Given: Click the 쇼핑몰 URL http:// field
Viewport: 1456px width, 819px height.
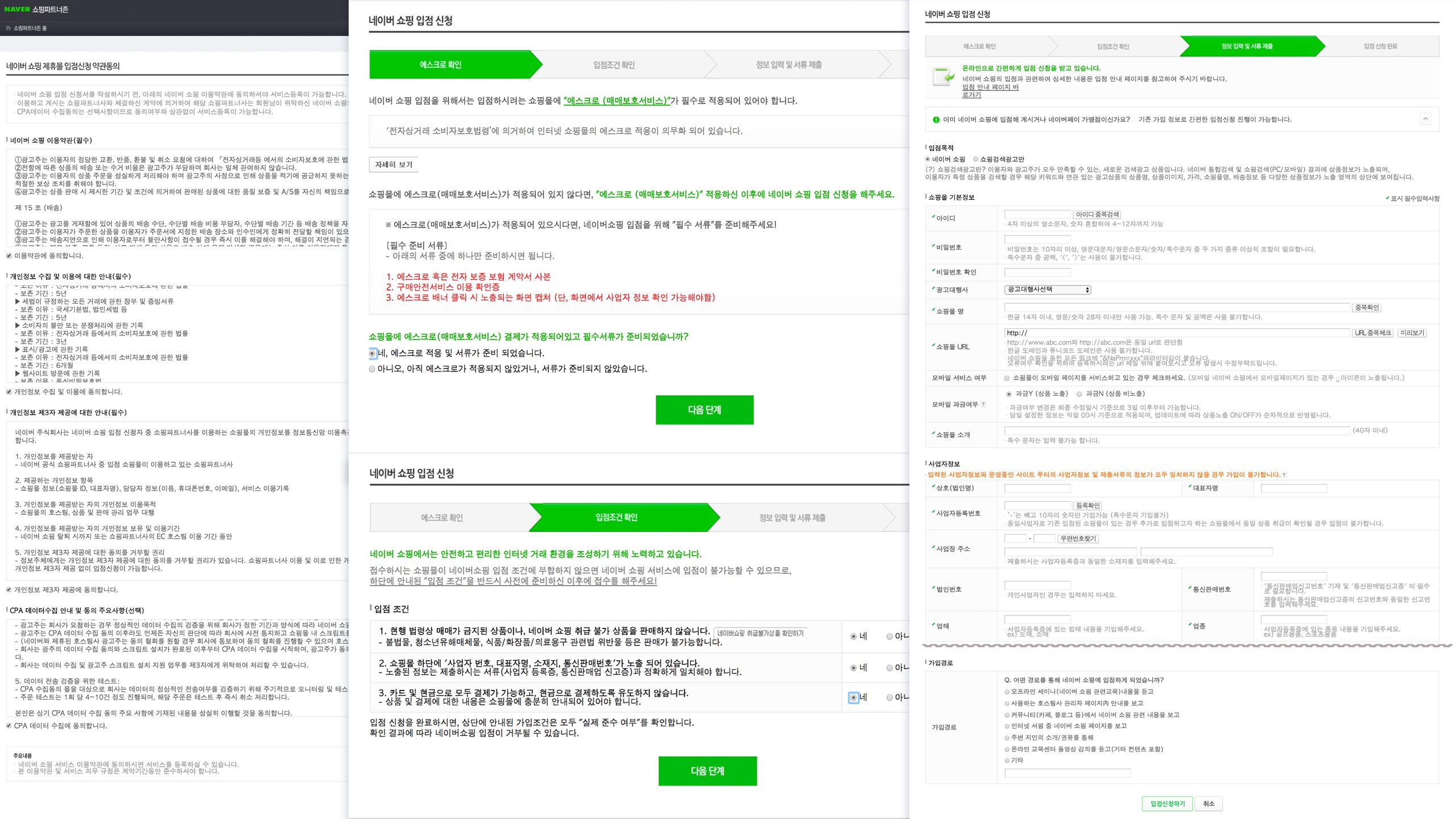Looking at the screenshot, I should point(1177,333).
